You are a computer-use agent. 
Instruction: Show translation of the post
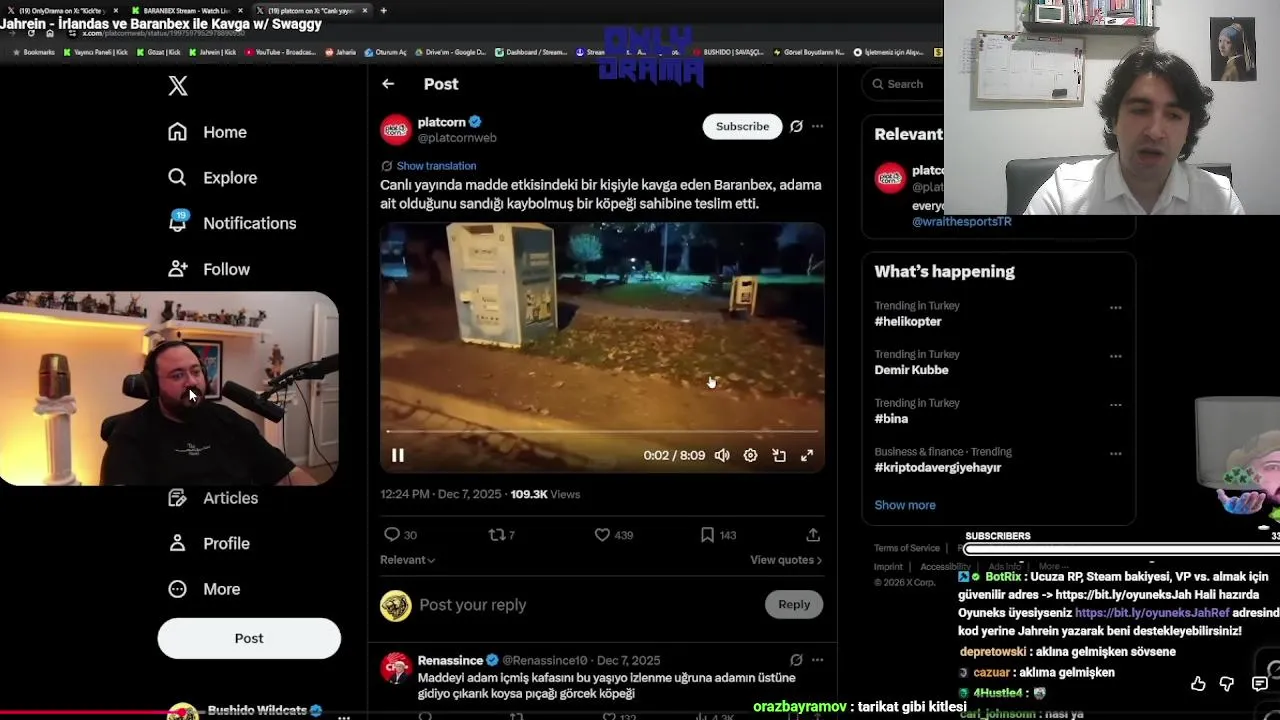point(436,166)
